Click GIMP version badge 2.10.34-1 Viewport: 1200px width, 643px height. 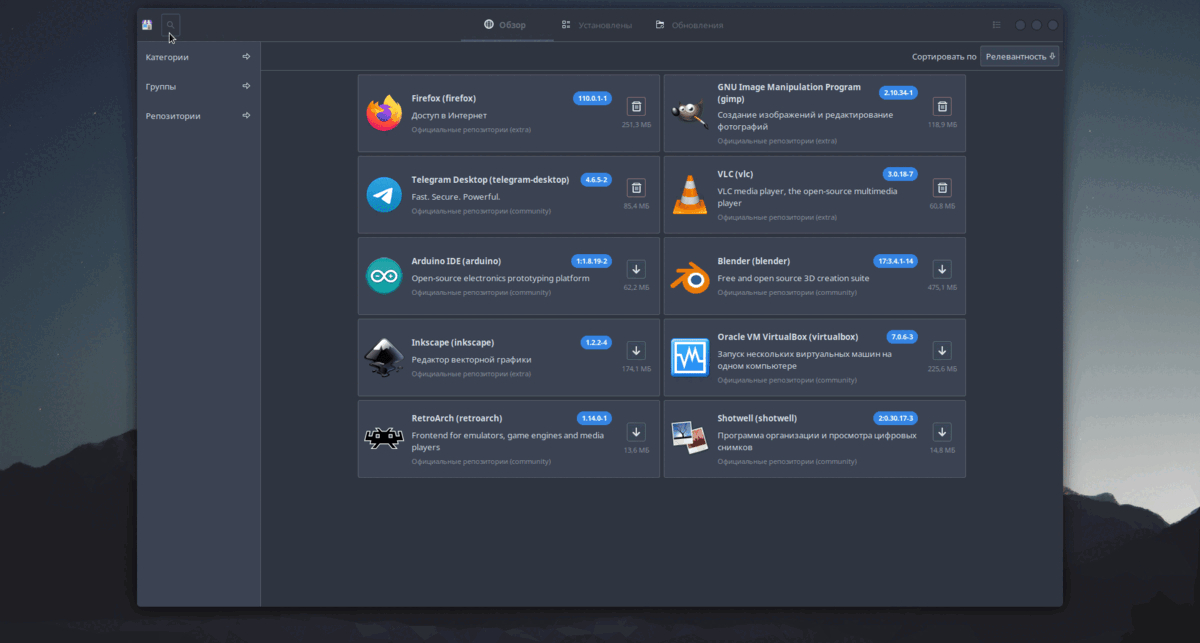(x=898, y=92)
